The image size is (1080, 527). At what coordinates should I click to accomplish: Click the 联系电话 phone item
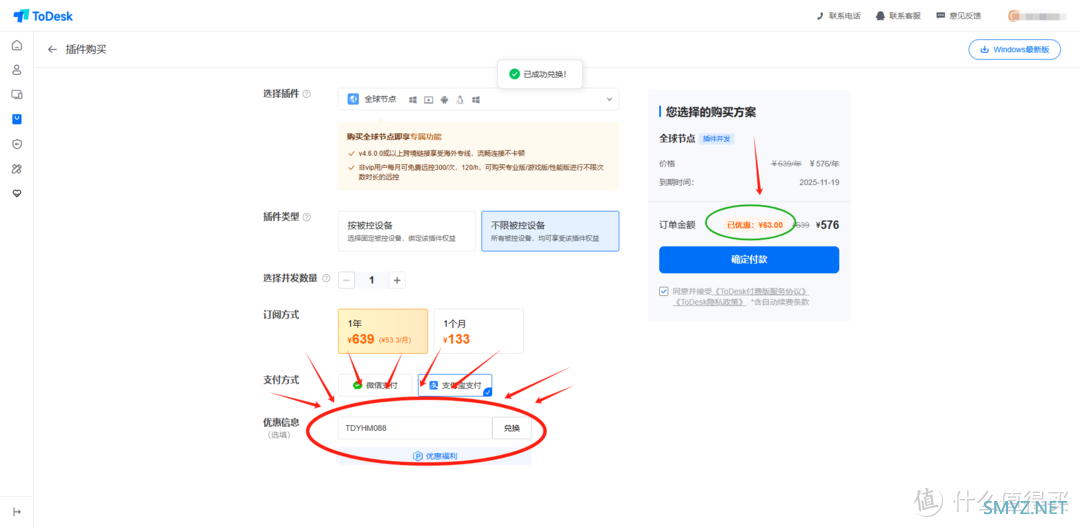pos(838,15)
